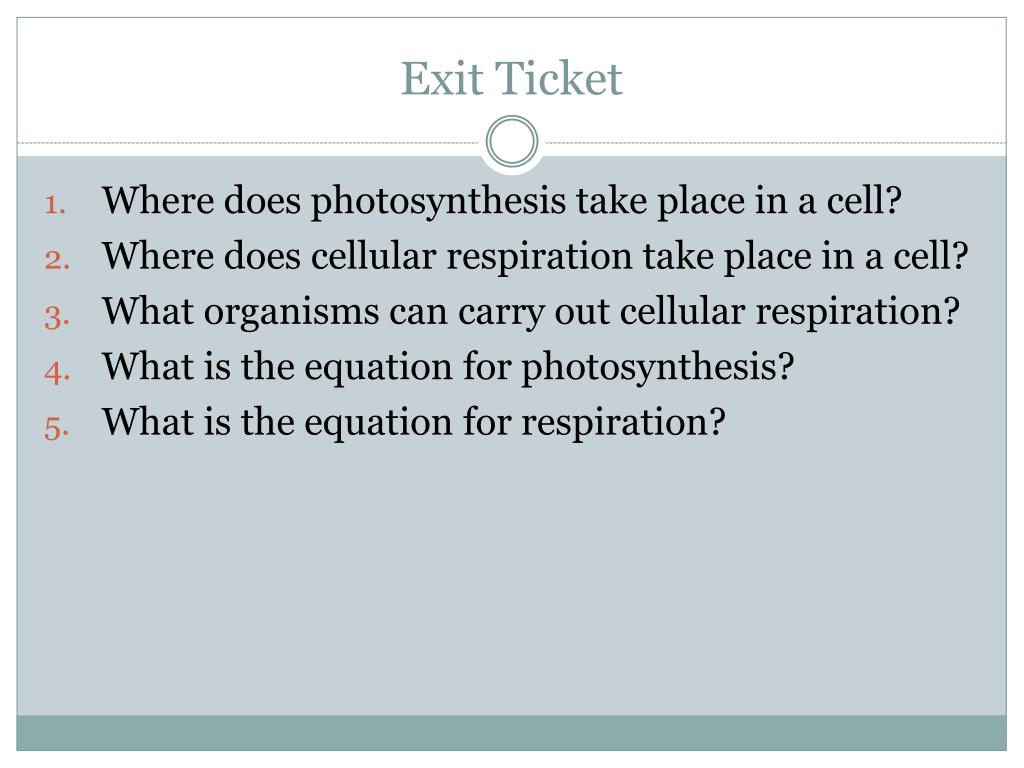Select the cellular respiration location question
The height and width of the screenshot is (768, 1024).
[536, 258]
